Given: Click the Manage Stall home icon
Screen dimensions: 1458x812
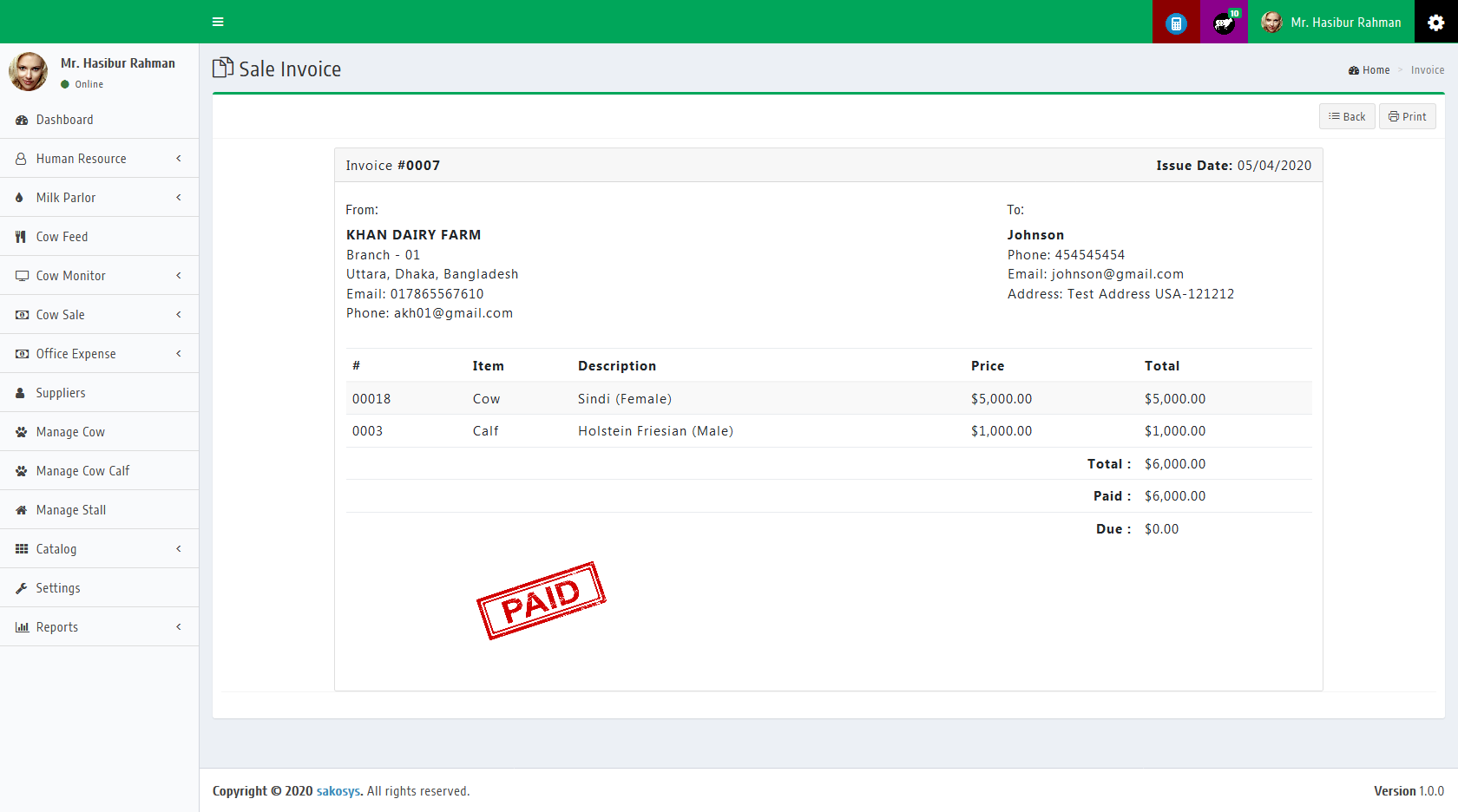Looking at the screenshot, I should 22,510.
